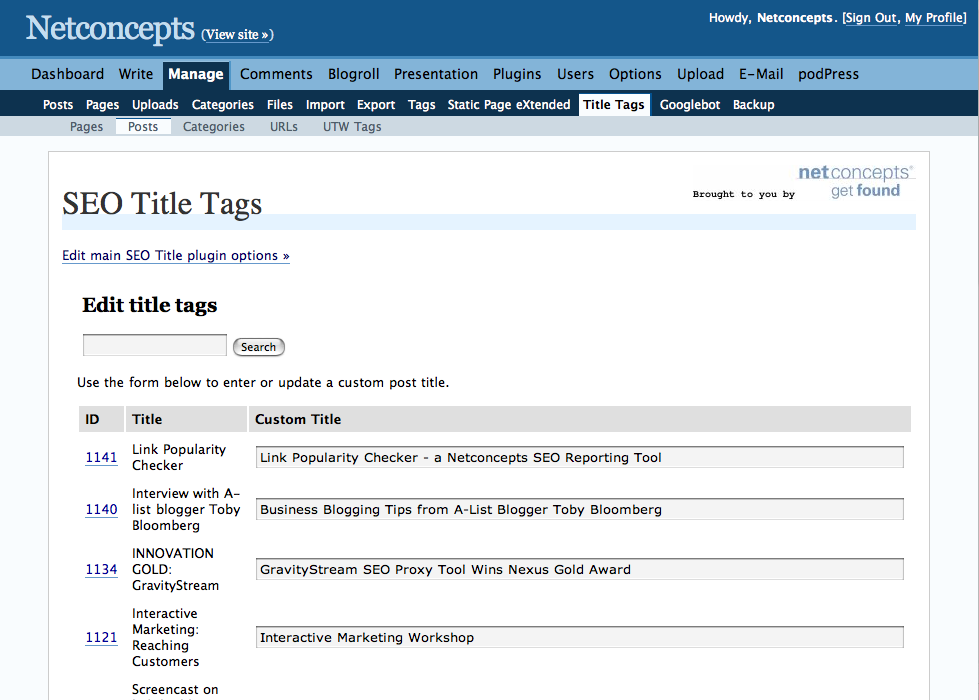This screenshot has width=979, height=700.
Task: Click the Netconcepts site title
Action: (110, 29)
